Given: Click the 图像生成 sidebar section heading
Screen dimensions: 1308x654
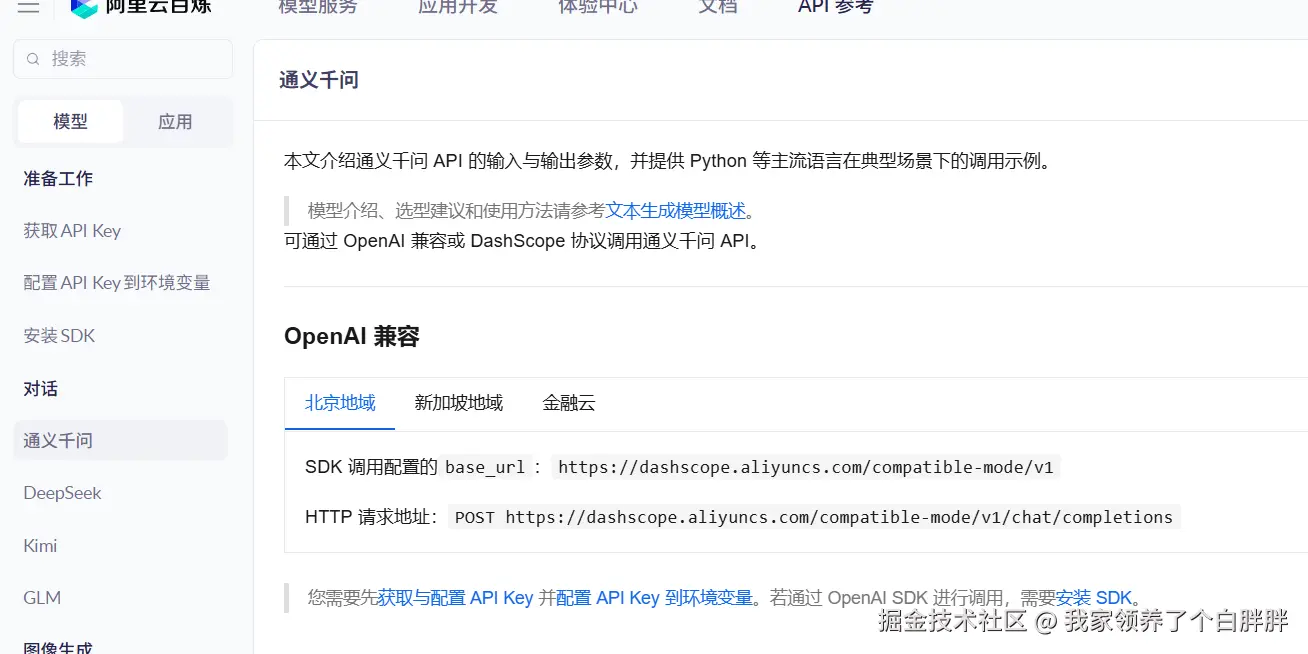Looking at the screenshot, I should (58, 647).
